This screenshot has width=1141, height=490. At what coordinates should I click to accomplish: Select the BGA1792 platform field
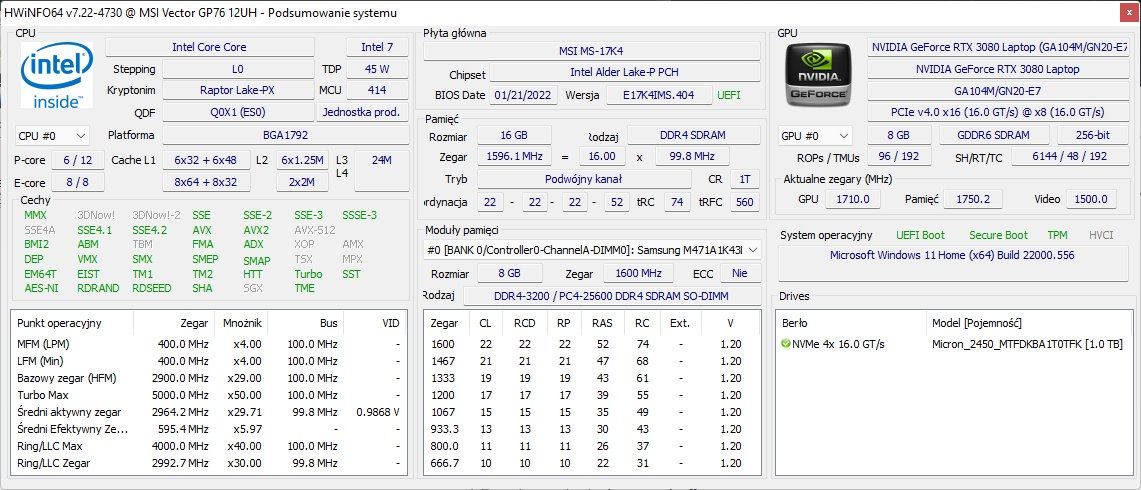tap(285, 135)
